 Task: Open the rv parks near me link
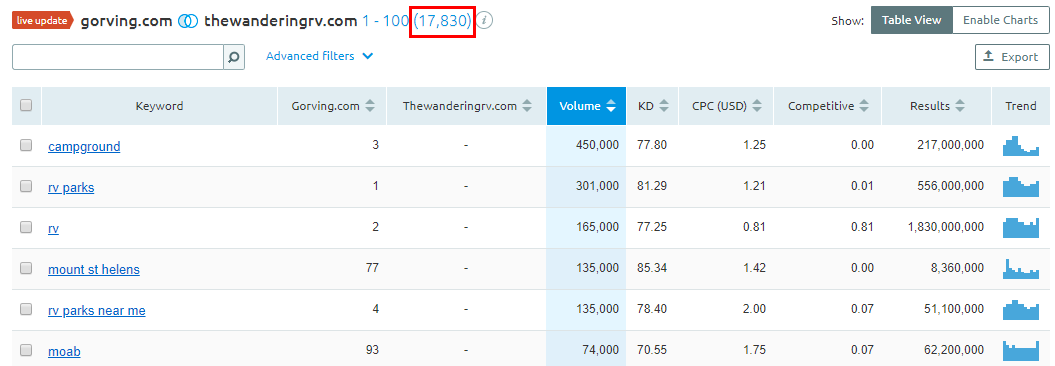pyautogui.click(x=96, y=311)
